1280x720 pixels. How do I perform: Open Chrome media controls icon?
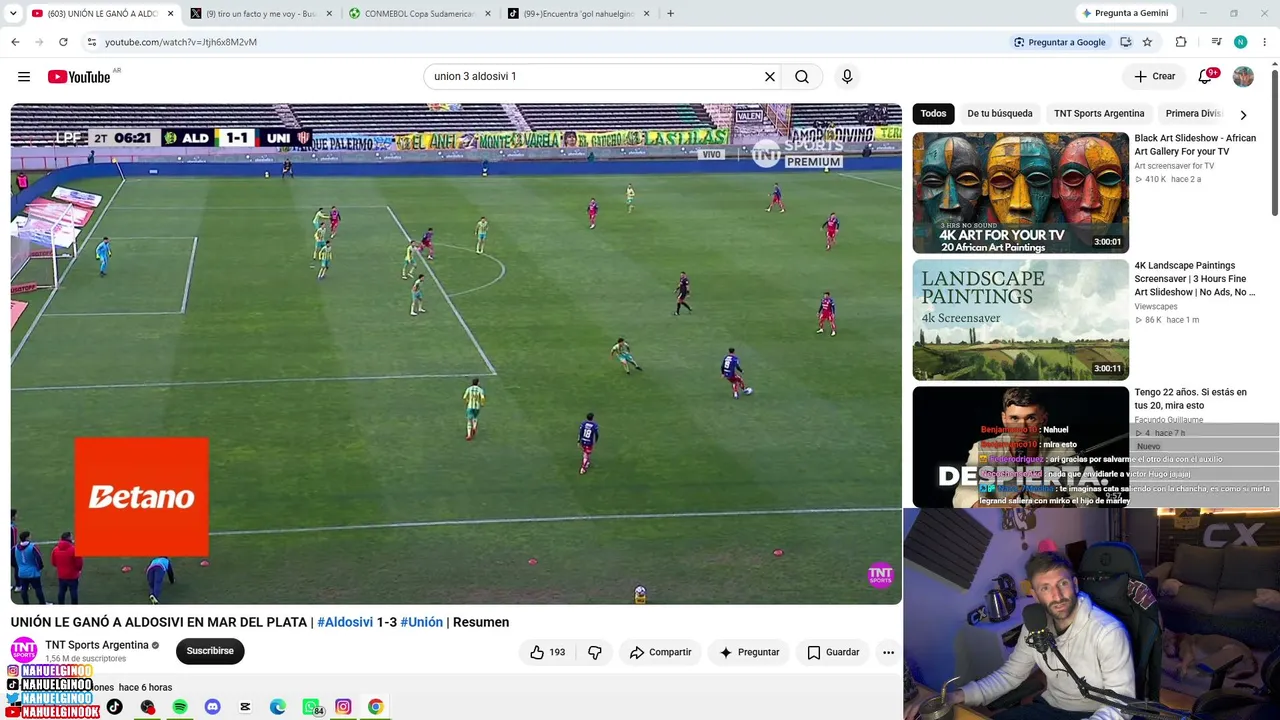pyautogui.click(x=1216, y=42)
